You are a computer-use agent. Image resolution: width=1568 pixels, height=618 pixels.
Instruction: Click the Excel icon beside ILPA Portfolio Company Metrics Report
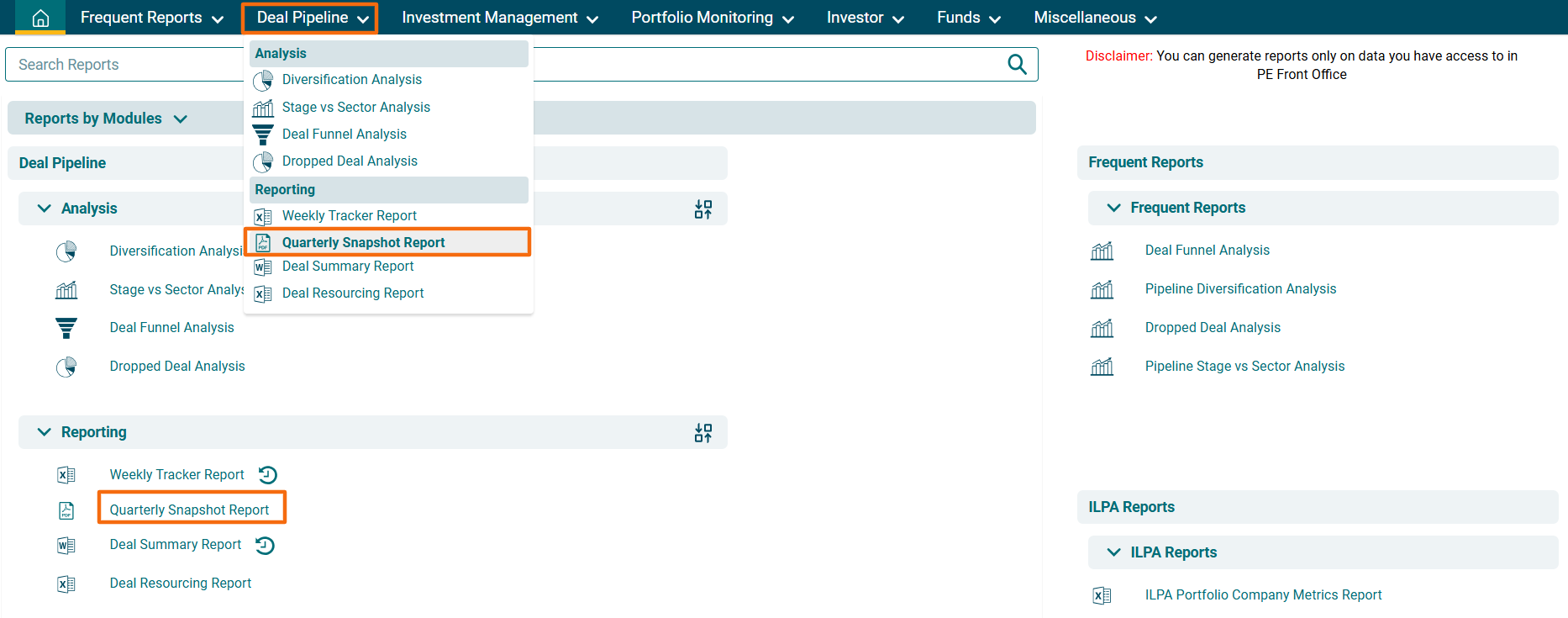click(1102, 595)
